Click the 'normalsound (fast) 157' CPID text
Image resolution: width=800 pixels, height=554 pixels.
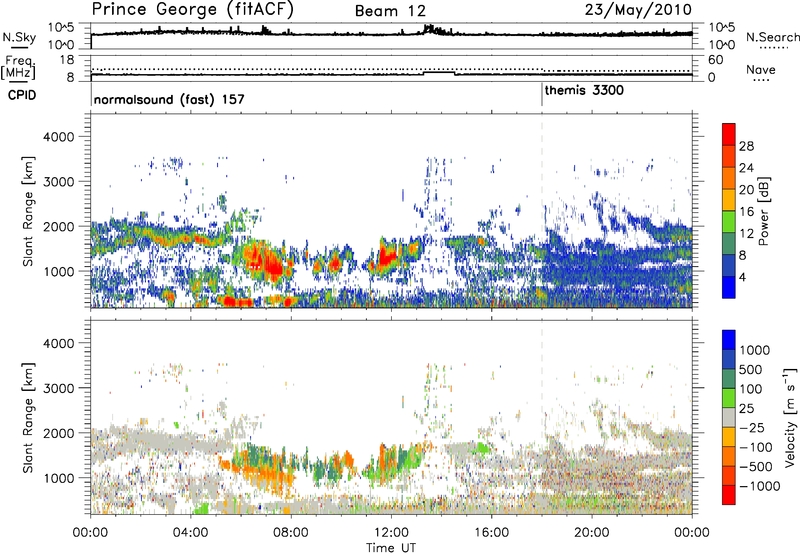(x=169, y=99)
